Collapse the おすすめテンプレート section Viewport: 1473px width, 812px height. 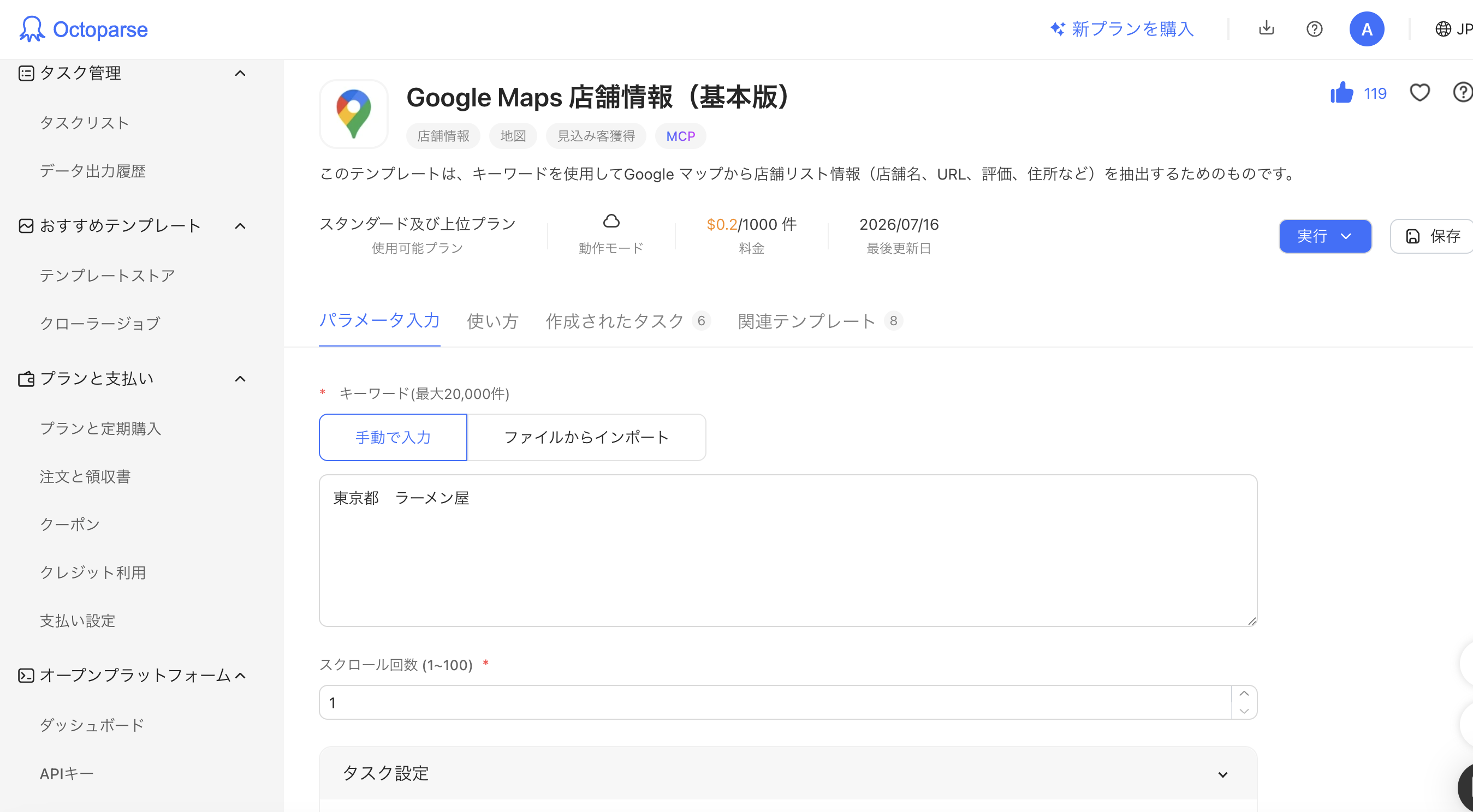click(240, 226)
